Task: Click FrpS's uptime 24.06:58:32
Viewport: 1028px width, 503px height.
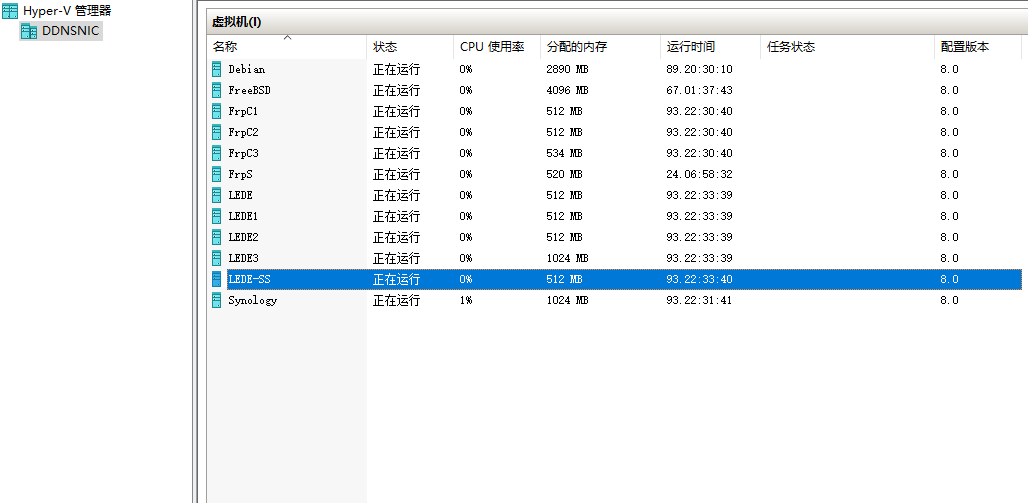Action: (x=700, y=174)
